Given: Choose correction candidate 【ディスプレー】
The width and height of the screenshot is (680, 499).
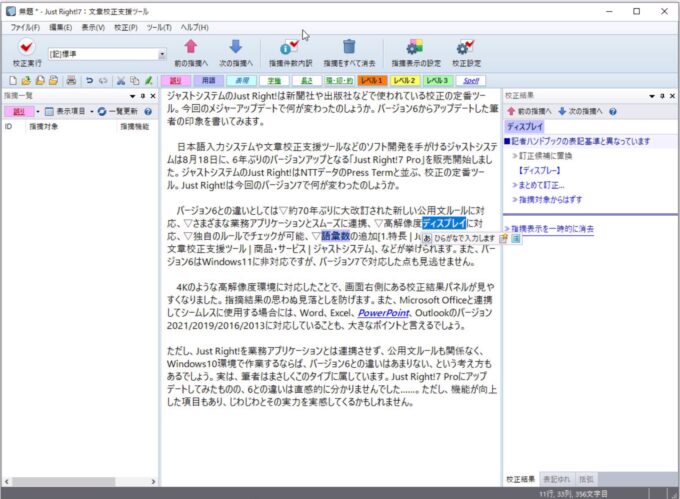Looking at the screenshot, I should tap(539, 170).
